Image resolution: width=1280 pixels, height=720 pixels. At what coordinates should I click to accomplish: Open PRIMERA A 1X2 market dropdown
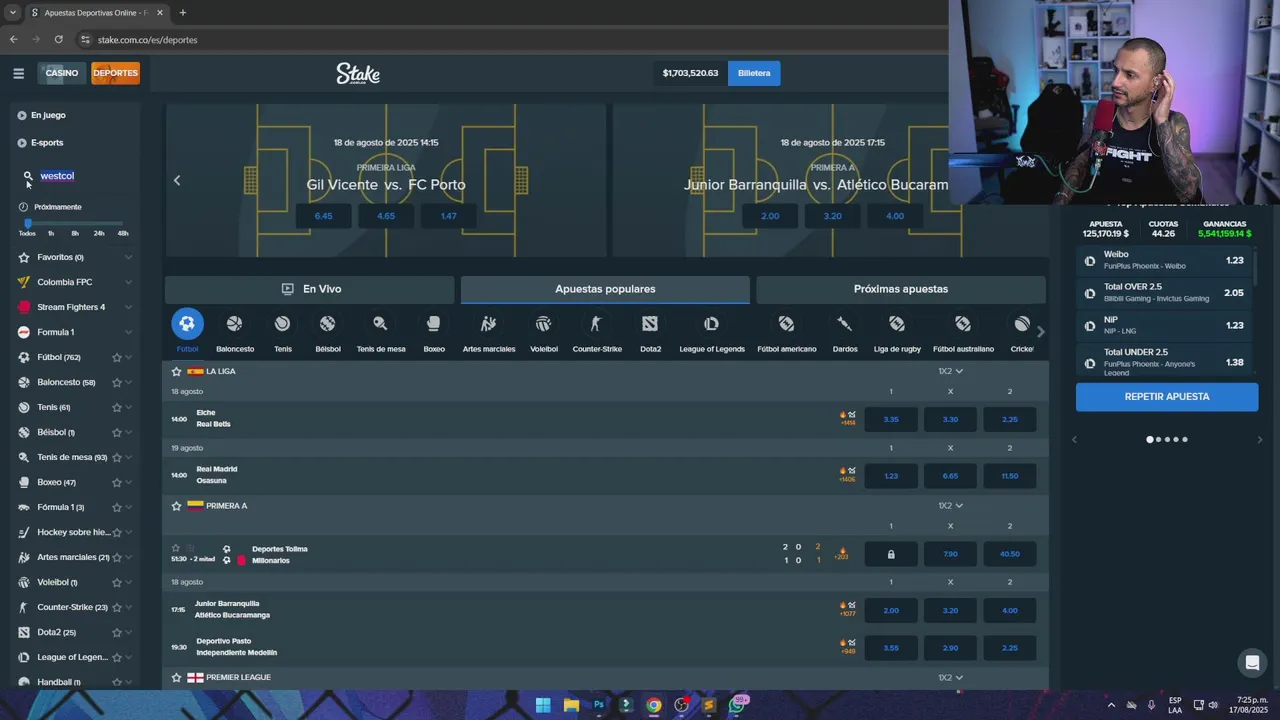(x=950, y=506)
